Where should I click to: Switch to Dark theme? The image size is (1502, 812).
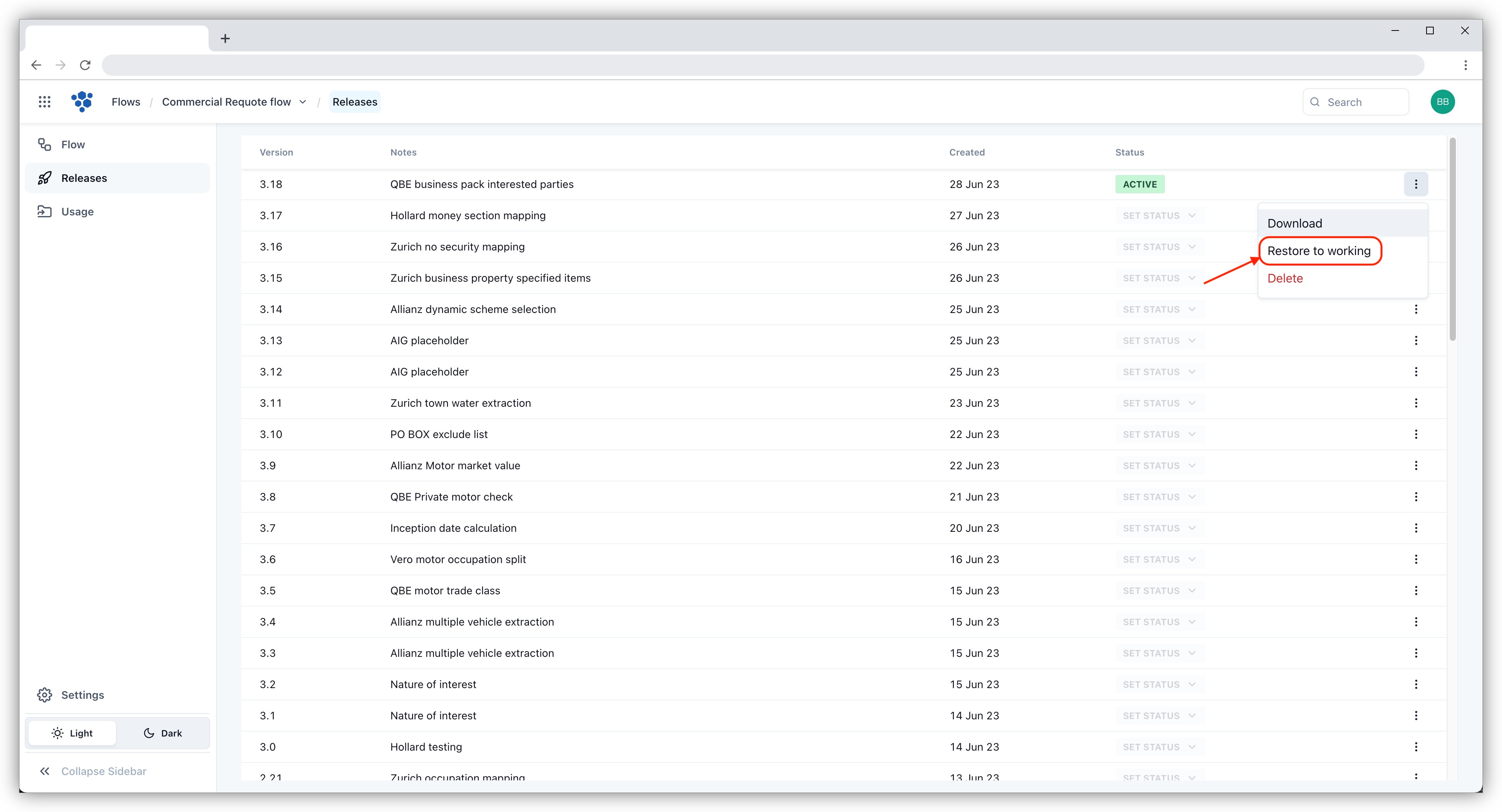(163, 733)
